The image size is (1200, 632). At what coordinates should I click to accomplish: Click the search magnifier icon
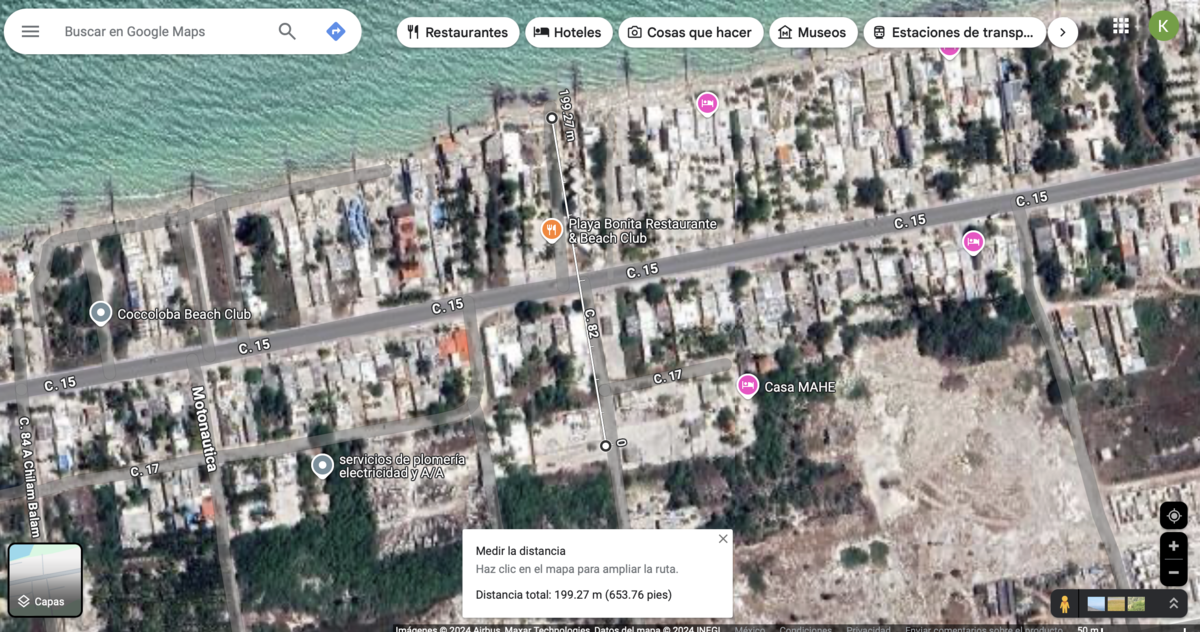[287, 32]
